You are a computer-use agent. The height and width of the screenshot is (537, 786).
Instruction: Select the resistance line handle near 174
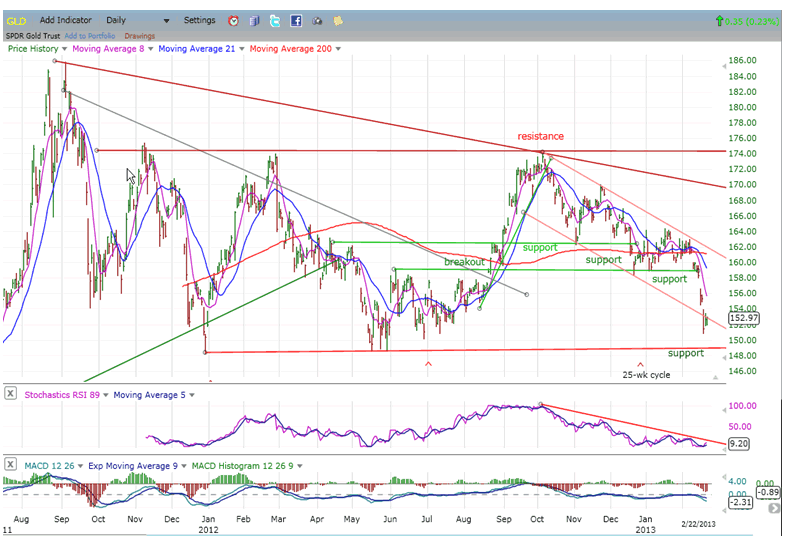97,150
